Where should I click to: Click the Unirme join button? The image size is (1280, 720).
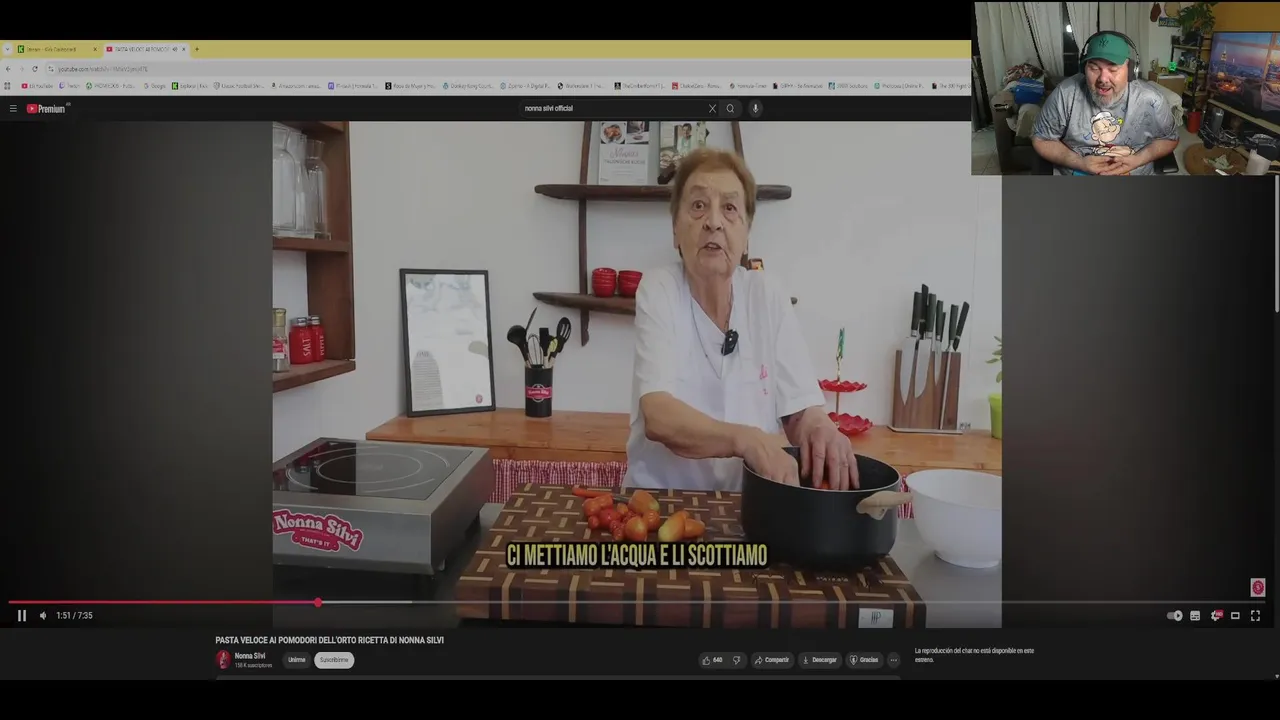(297, 660)
